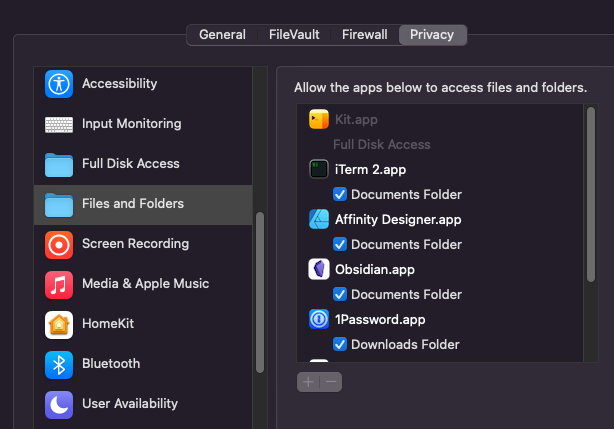
Task: Click the Affinity Designer.app icon
Action: click(319, 219)
